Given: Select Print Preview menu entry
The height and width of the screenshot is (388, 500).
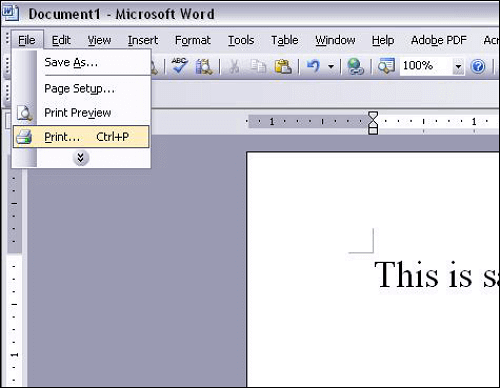Looking at the screenshot, I should [81, 113].
